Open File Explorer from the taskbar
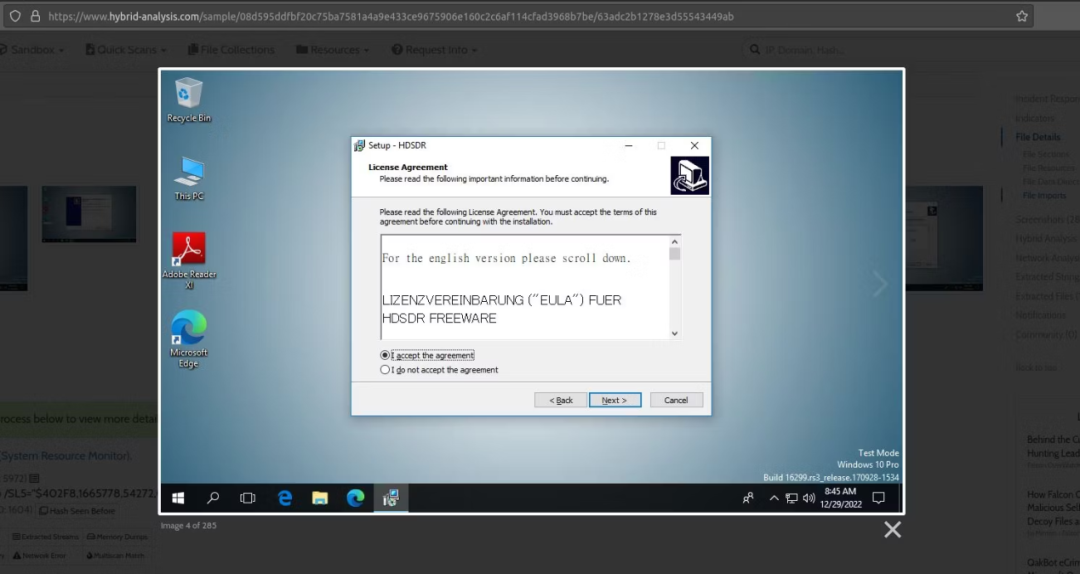 coord(320,498)
